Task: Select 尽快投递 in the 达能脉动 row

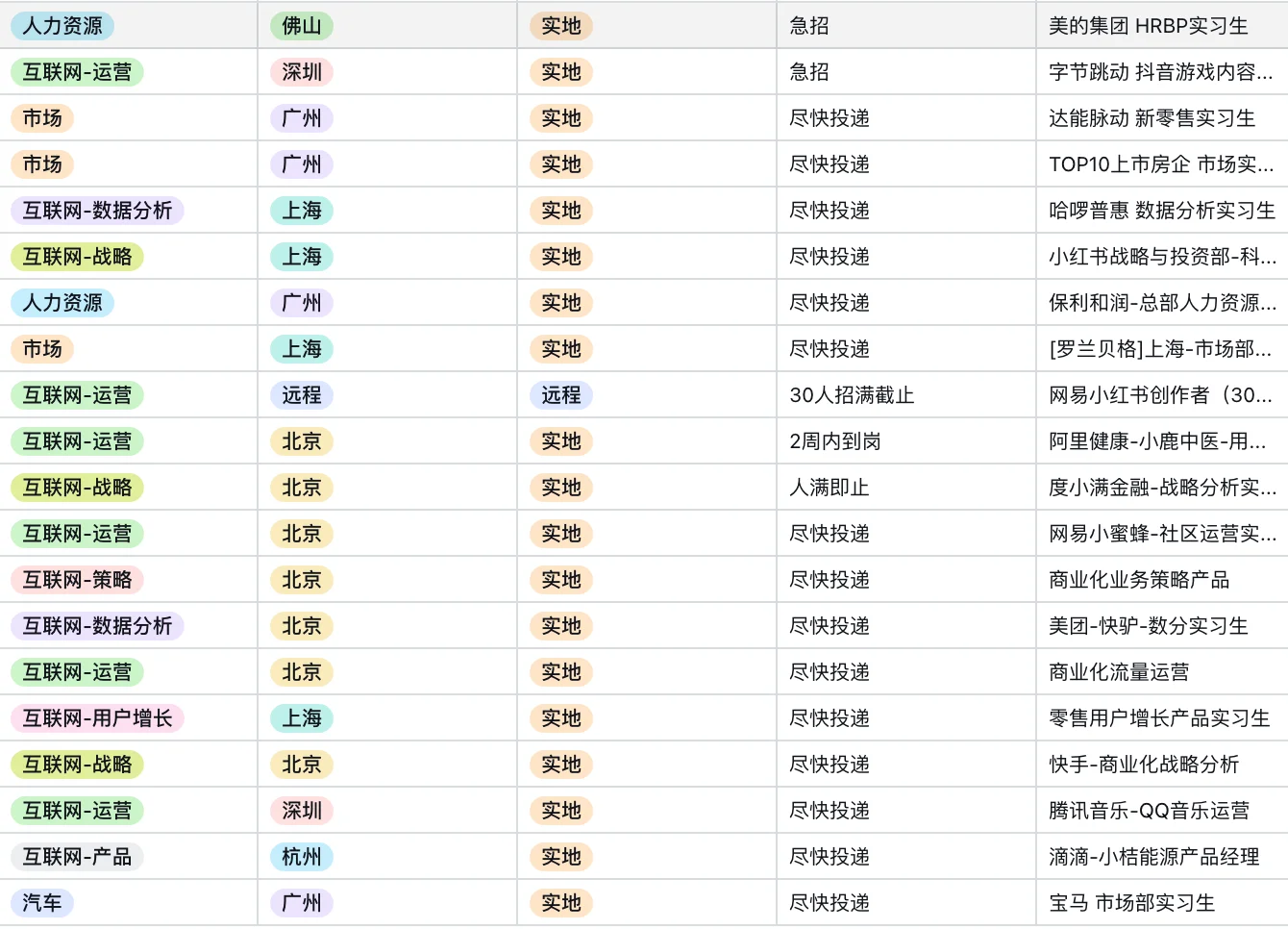Action: pyautogui.click(x=830, y=118)
